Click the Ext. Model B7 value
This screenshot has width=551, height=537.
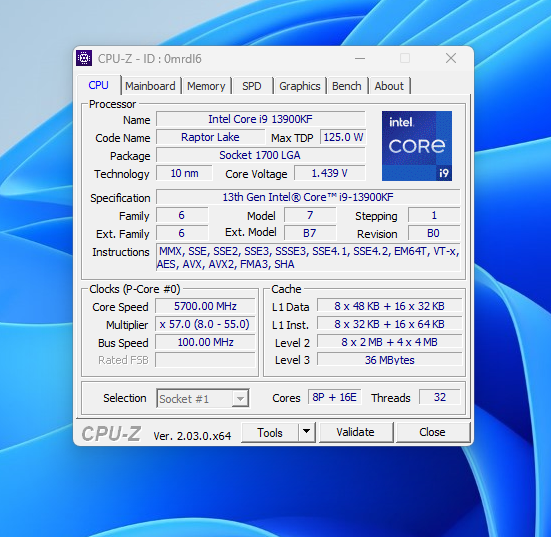[x=310, y=233]
